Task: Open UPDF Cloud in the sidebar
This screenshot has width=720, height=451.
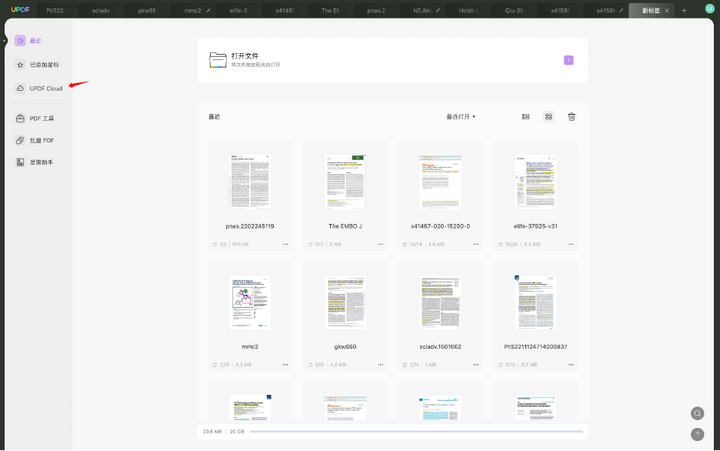Action: 39,88
